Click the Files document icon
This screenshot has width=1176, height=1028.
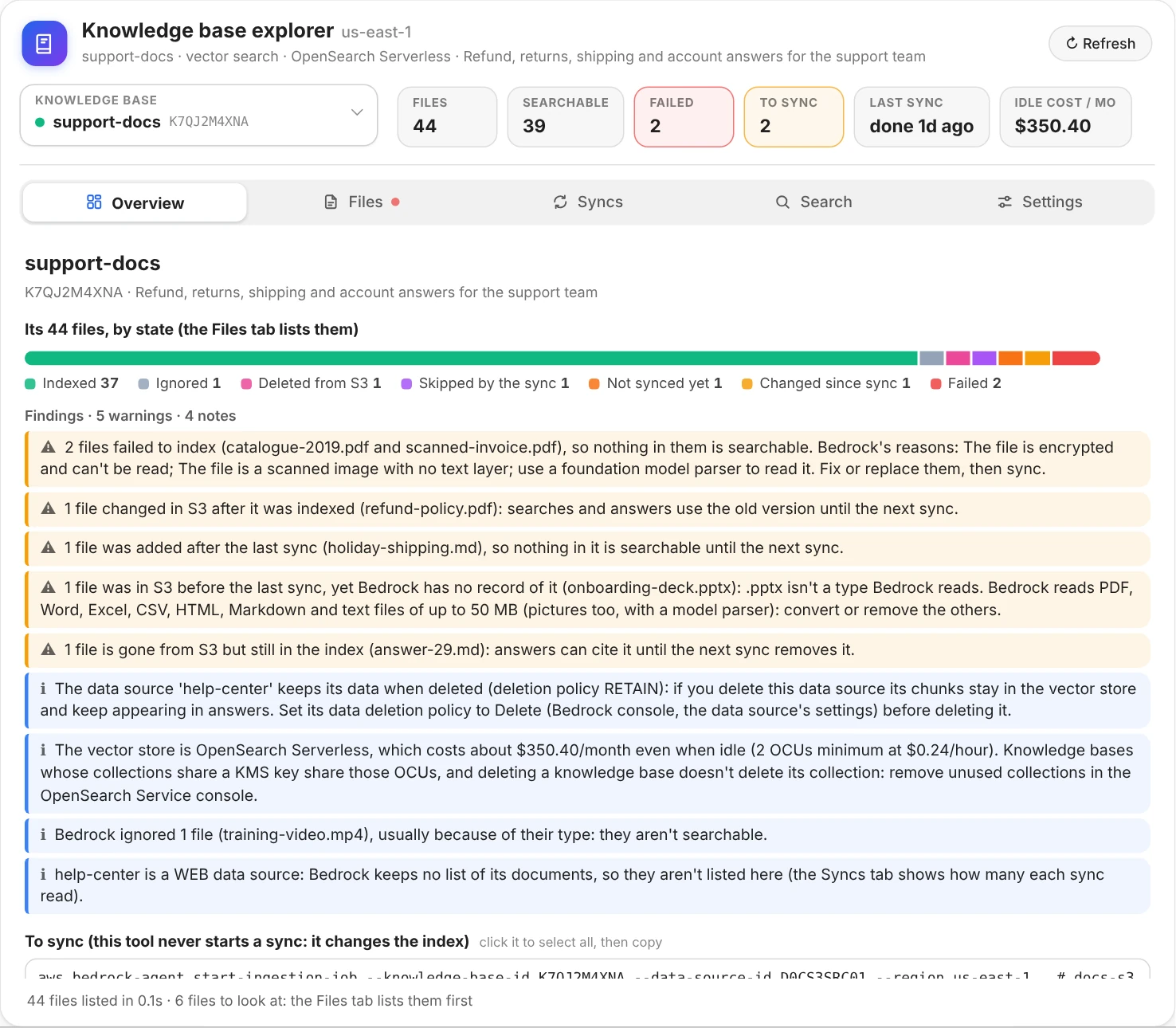coord(331,202)
